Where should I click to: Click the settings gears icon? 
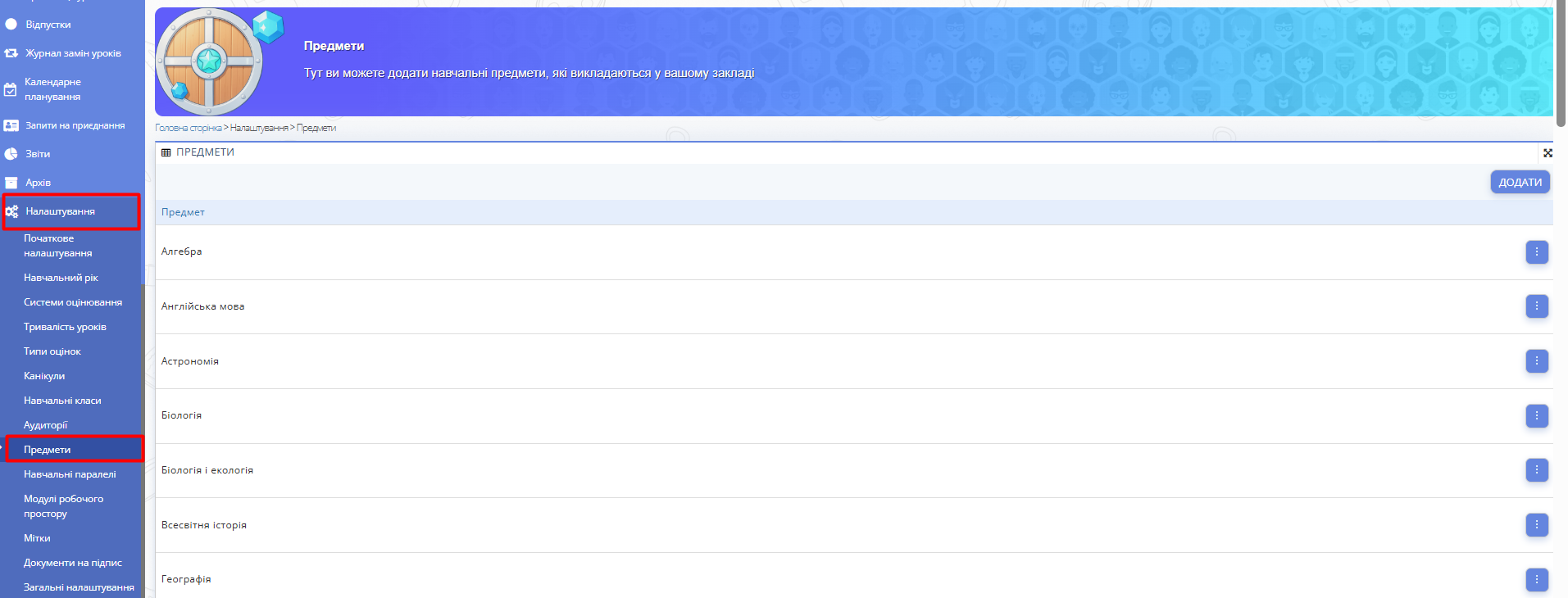tap(11, 211)
